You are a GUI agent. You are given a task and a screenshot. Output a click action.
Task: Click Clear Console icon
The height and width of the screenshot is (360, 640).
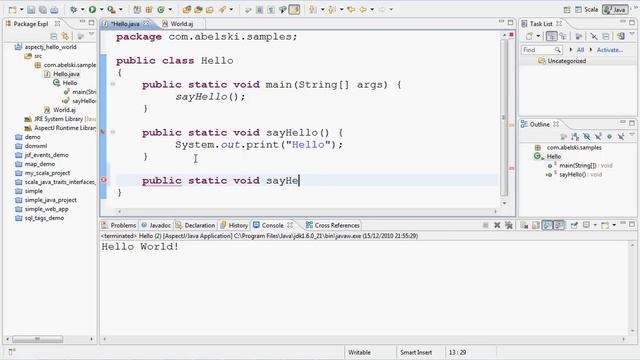(524, 225)
